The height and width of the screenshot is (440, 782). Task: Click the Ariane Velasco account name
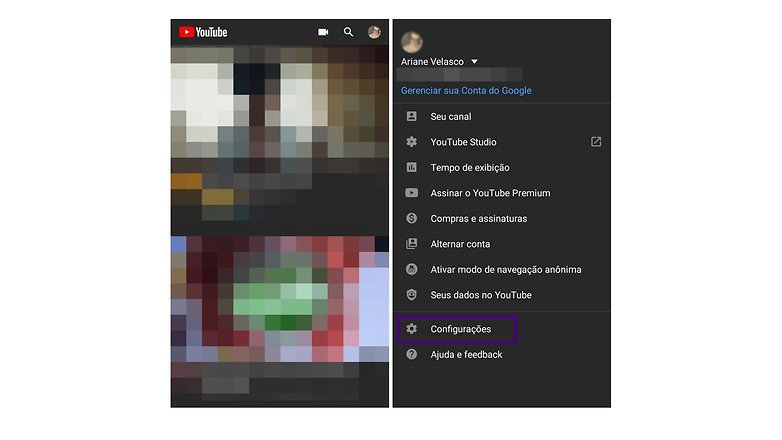coord(432,62)
